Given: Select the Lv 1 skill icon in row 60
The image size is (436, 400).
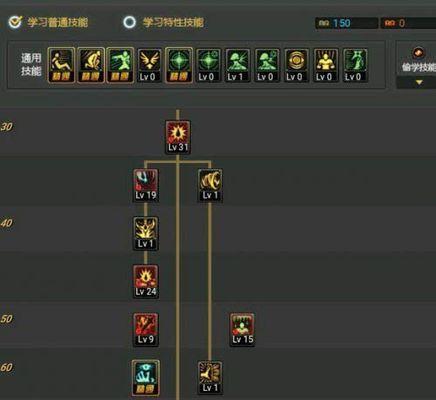Looking at the screenshot, I should point(210,377).
